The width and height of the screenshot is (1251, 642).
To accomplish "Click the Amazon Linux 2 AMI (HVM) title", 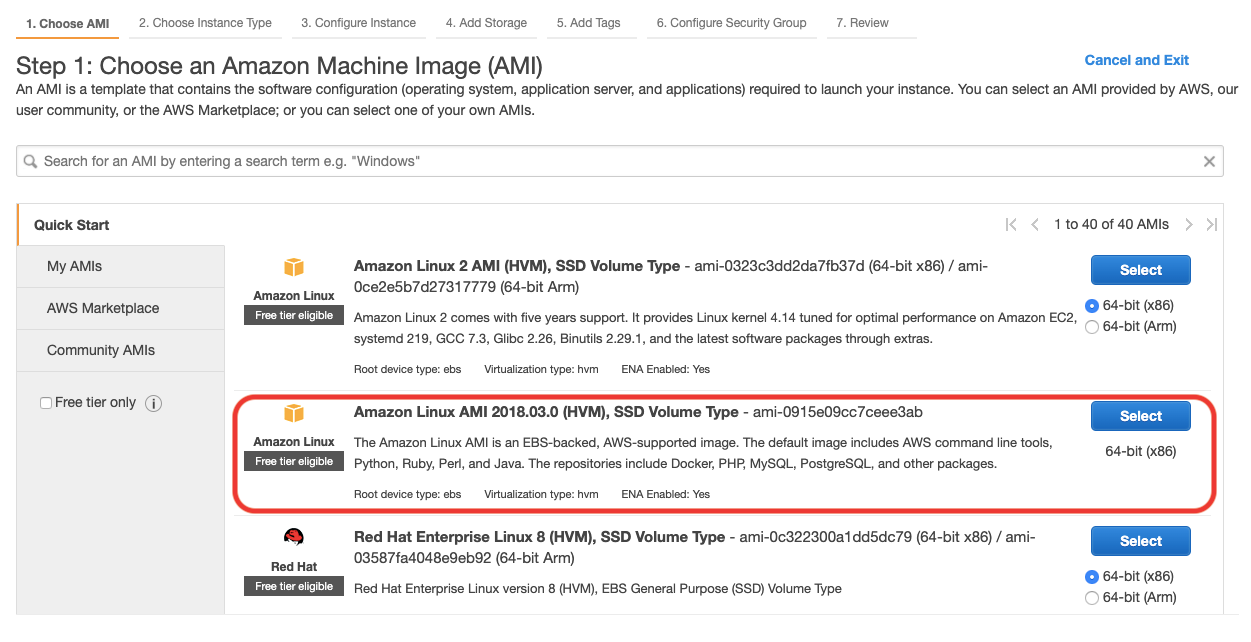I will [x=516, y=266].
